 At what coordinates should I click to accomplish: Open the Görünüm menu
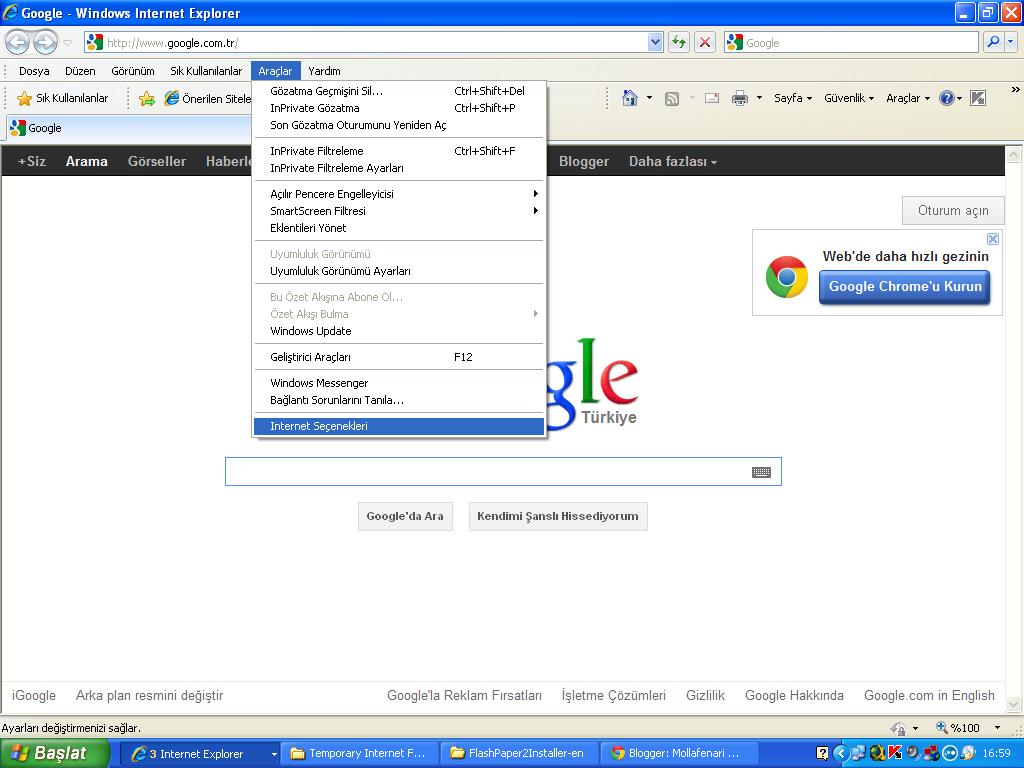tap(133, 71)
